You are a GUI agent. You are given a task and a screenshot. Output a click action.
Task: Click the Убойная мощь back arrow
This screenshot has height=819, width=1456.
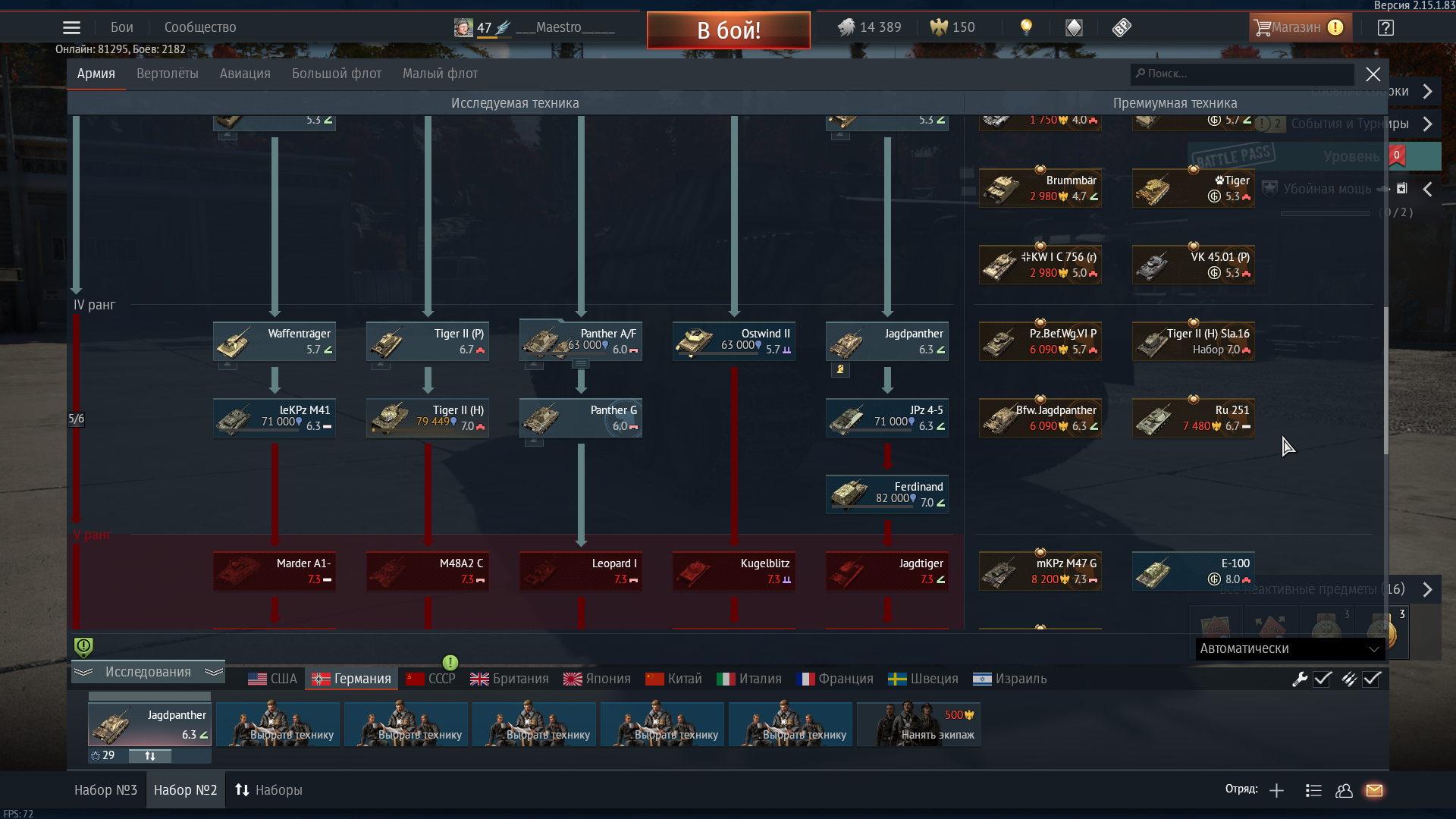coord(1428,189)
